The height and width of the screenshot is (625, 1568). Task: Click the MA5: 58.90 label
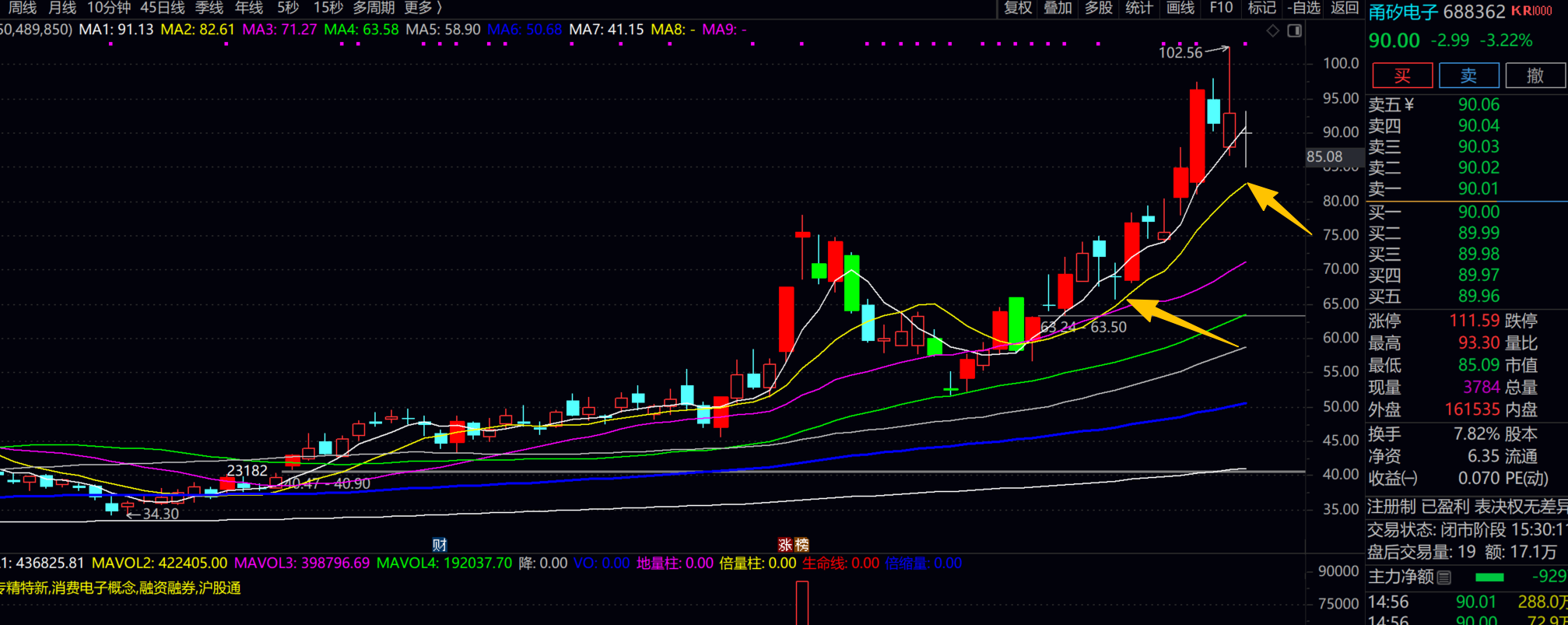coord(443,30)
